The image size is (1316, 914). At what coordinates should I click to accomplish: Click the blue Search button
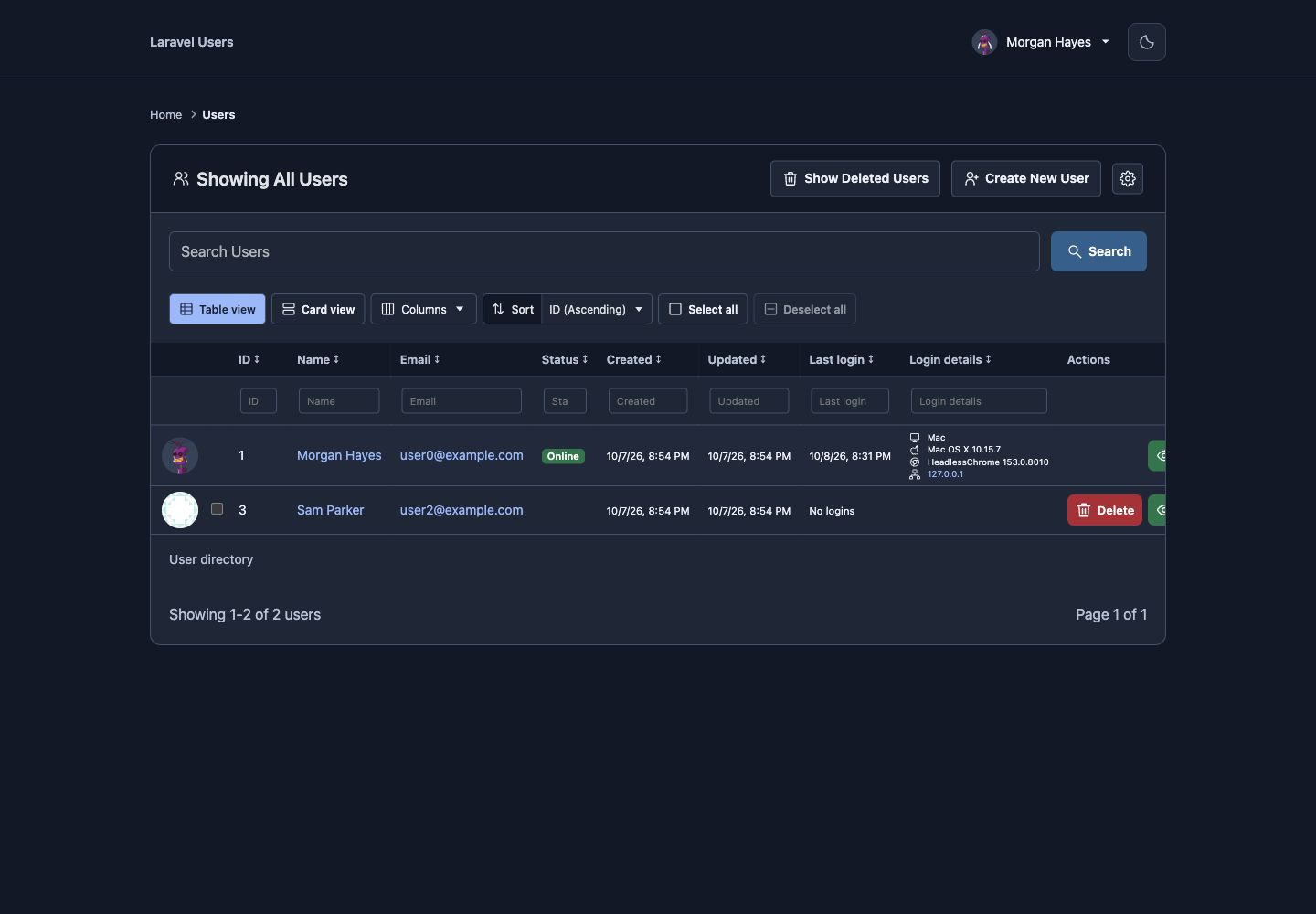1098,251
